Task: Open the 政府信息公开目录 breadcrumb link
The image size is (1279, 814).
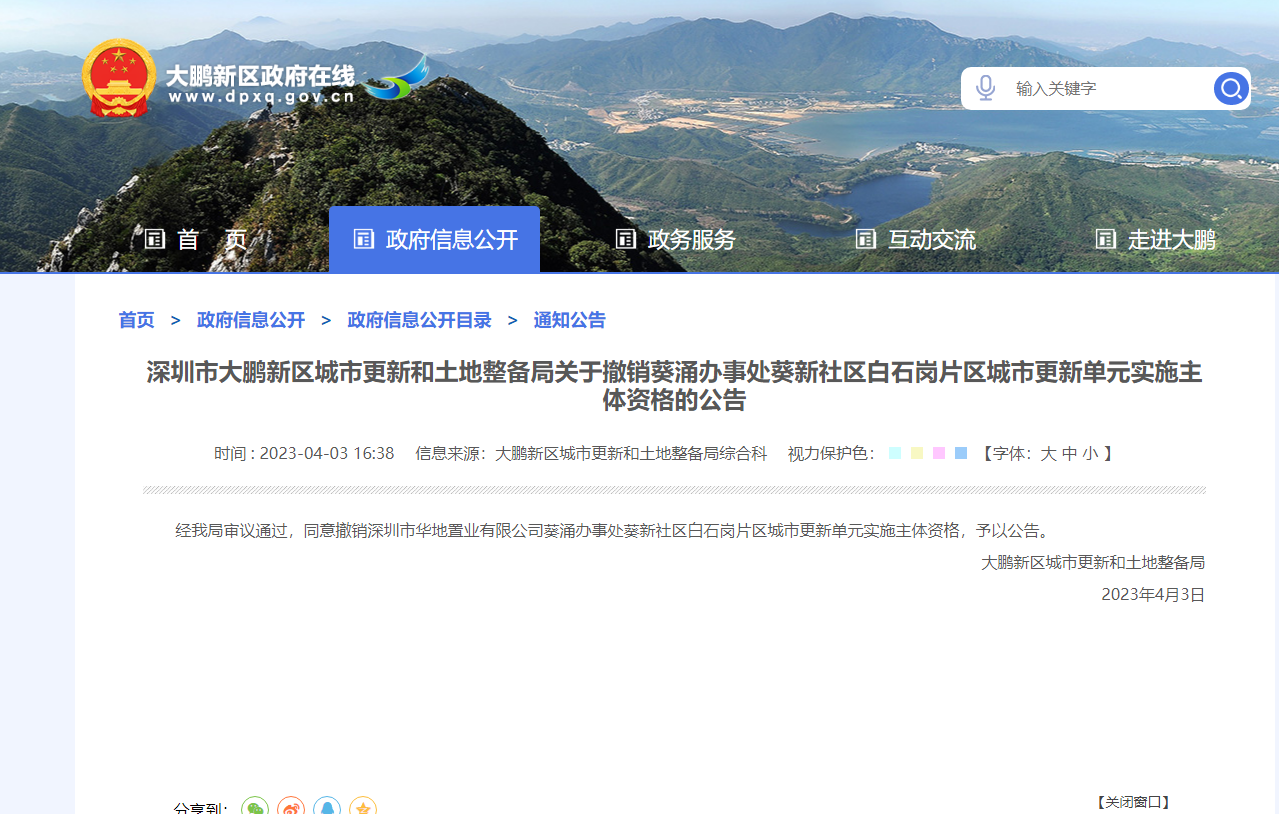Action: tap(419, 320)
